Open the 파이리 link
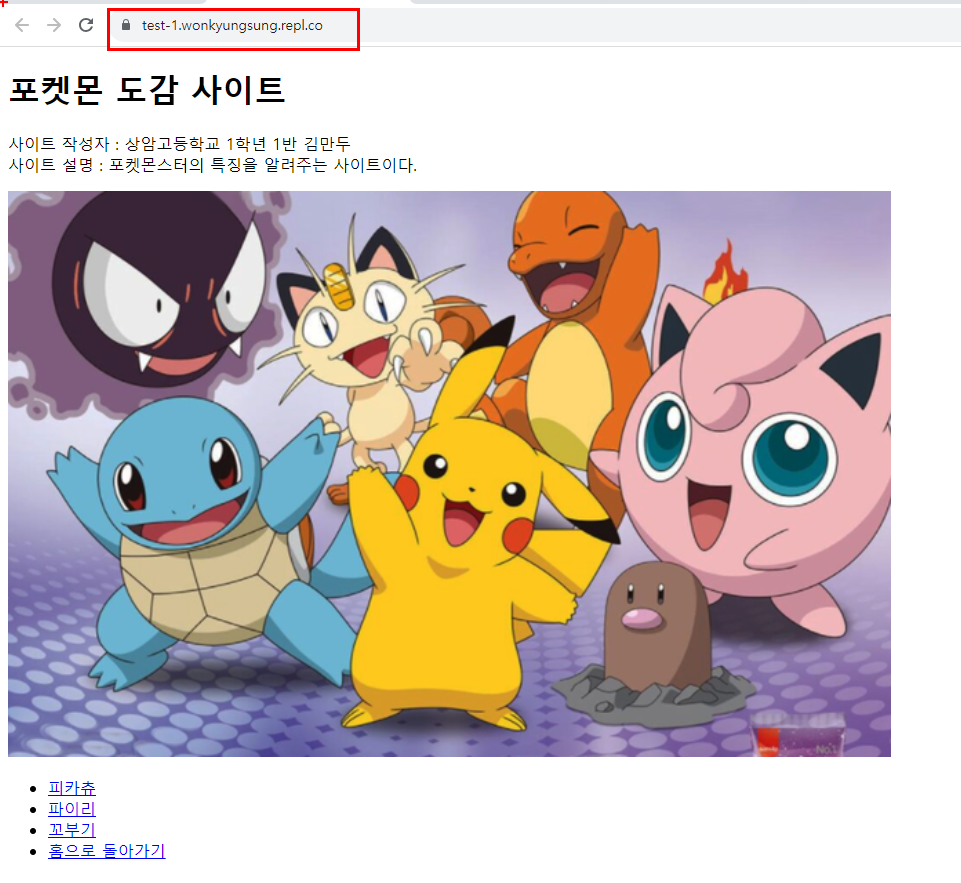Image resolution: width=961 pixels, height=883 pixels. [72, 809]
